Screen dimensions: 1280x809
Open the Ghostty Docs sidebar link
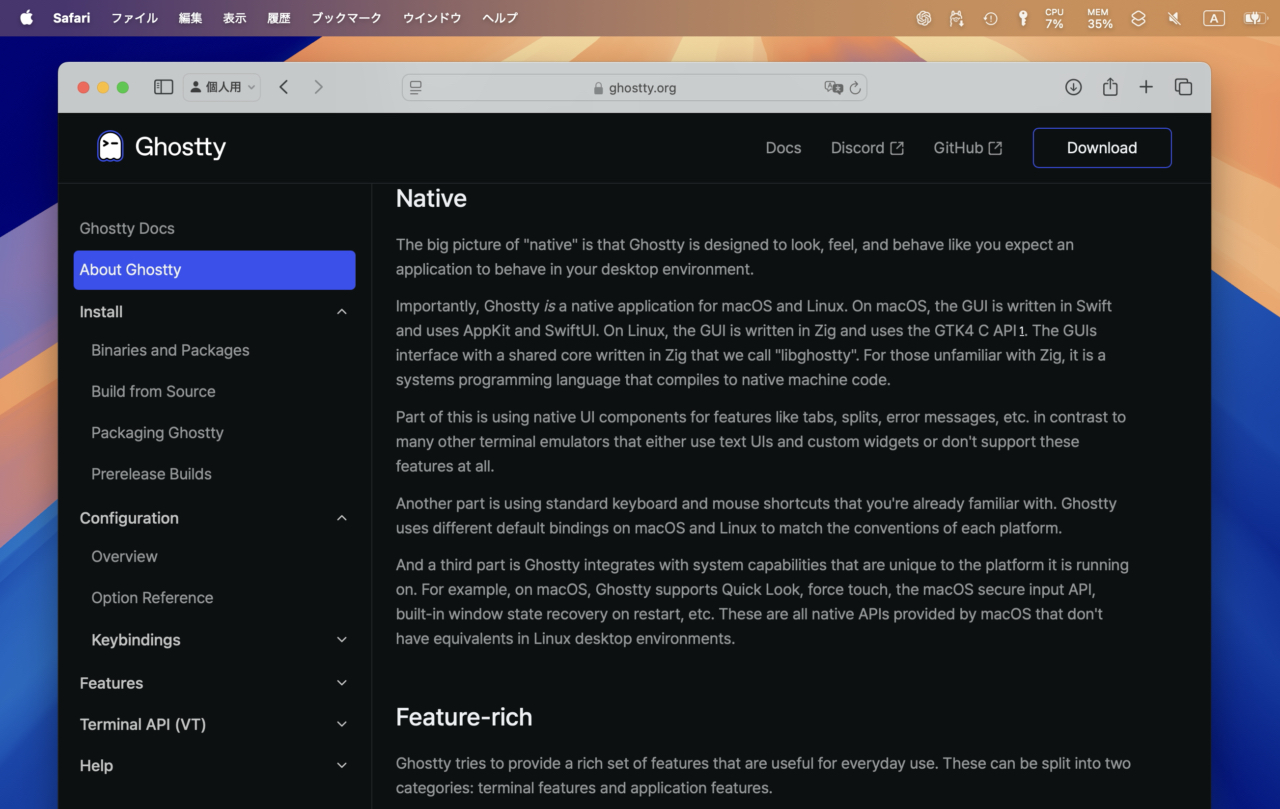[127, 228]
